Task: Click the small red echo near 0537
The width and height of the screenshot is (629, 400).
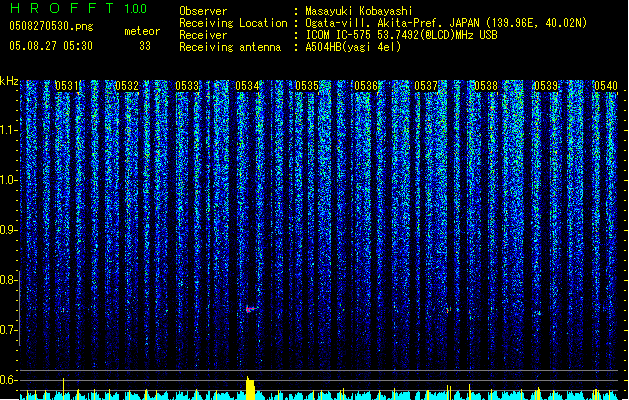Action: pos(448,310)
